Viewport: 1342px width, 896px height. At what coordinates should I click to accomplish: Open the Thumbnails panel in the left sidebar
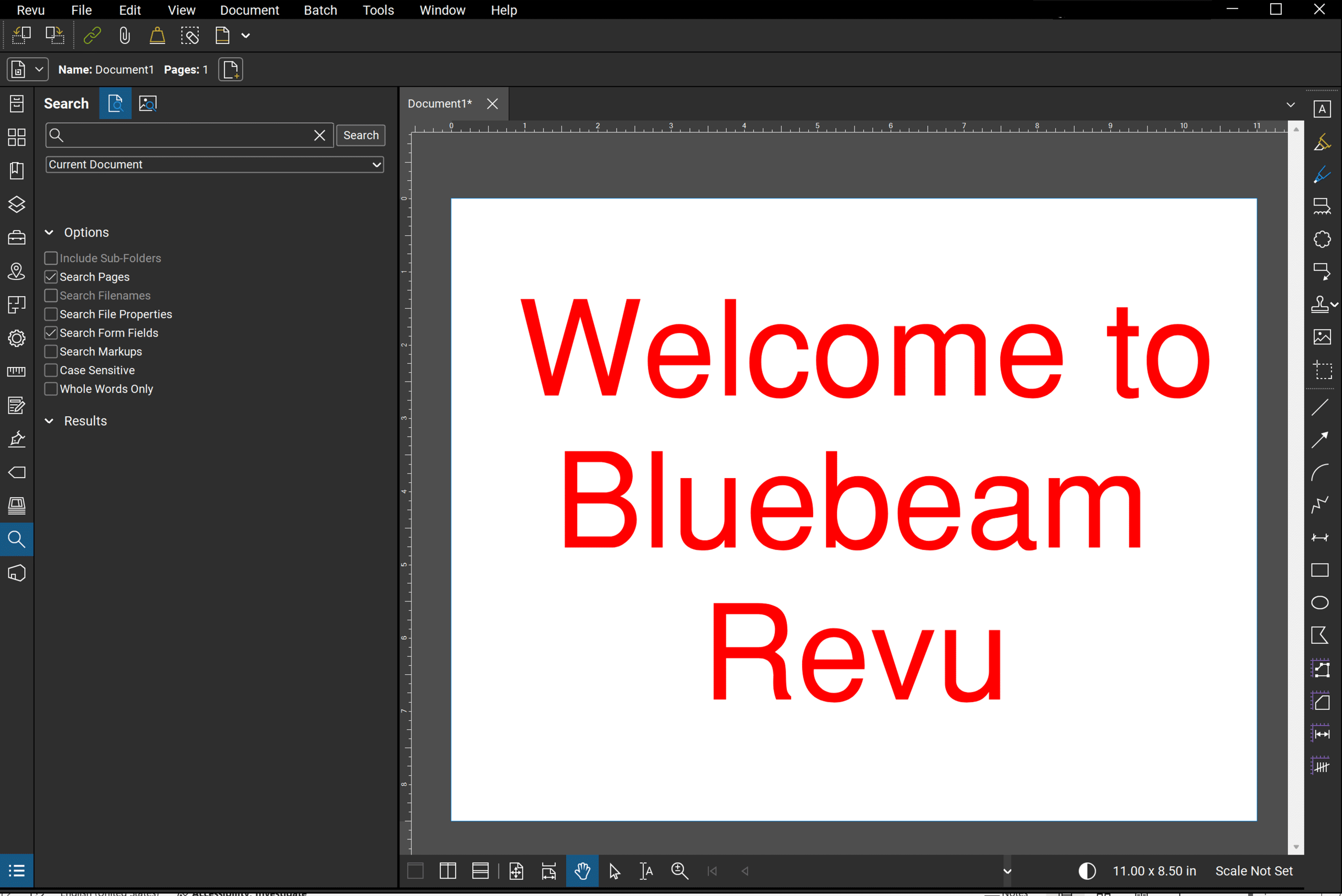(x=17, y=138)
